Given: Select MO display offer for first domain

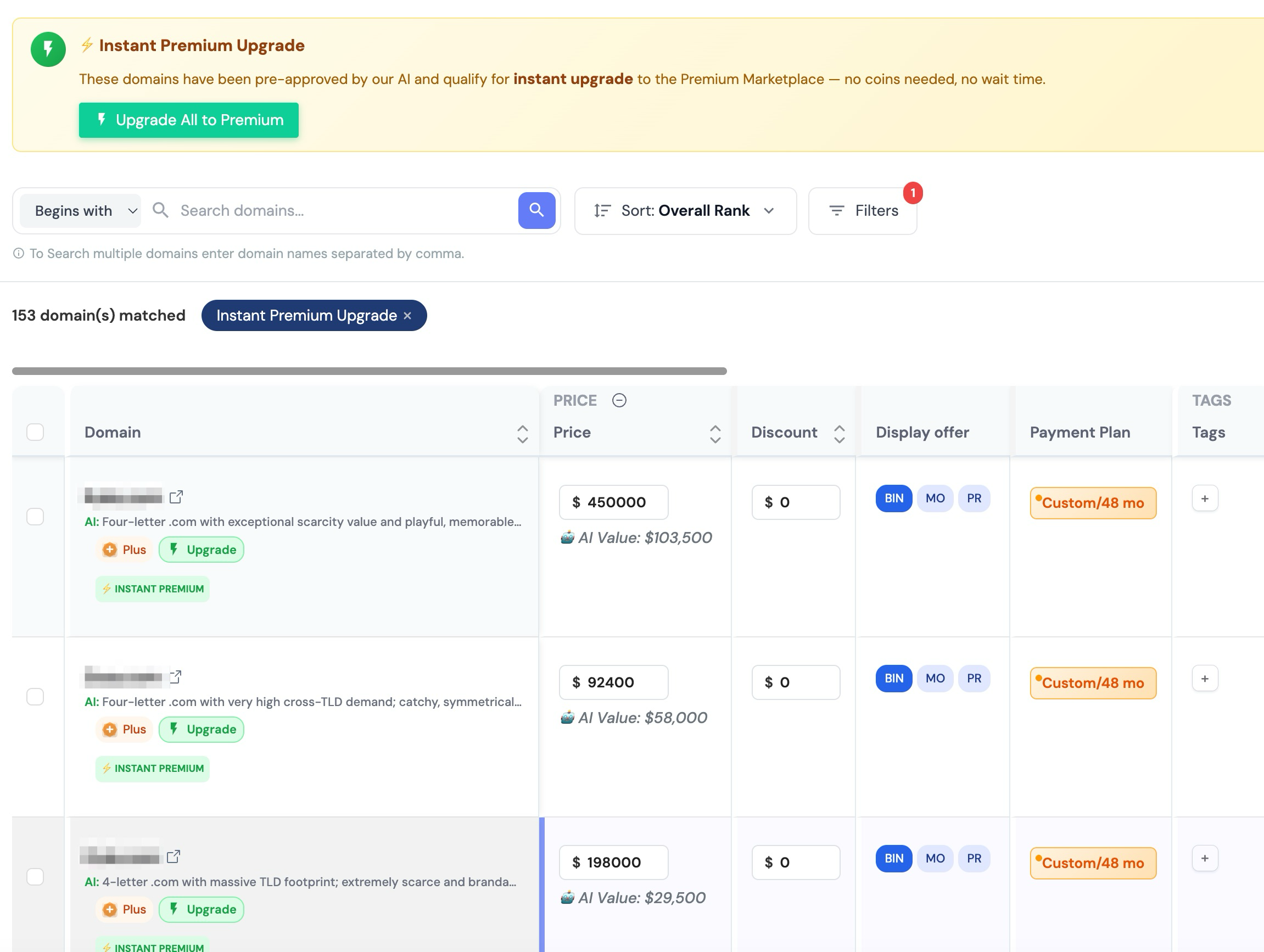Looking at the screenshot, I should coord(935,499).
